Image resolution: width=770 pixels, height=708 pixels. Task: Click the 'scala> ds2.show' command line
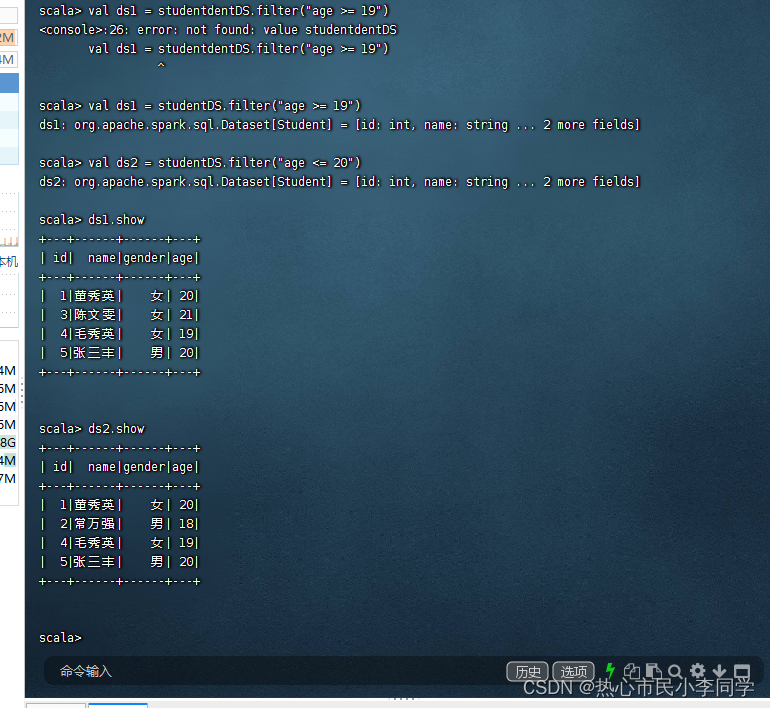click(92, 429)
